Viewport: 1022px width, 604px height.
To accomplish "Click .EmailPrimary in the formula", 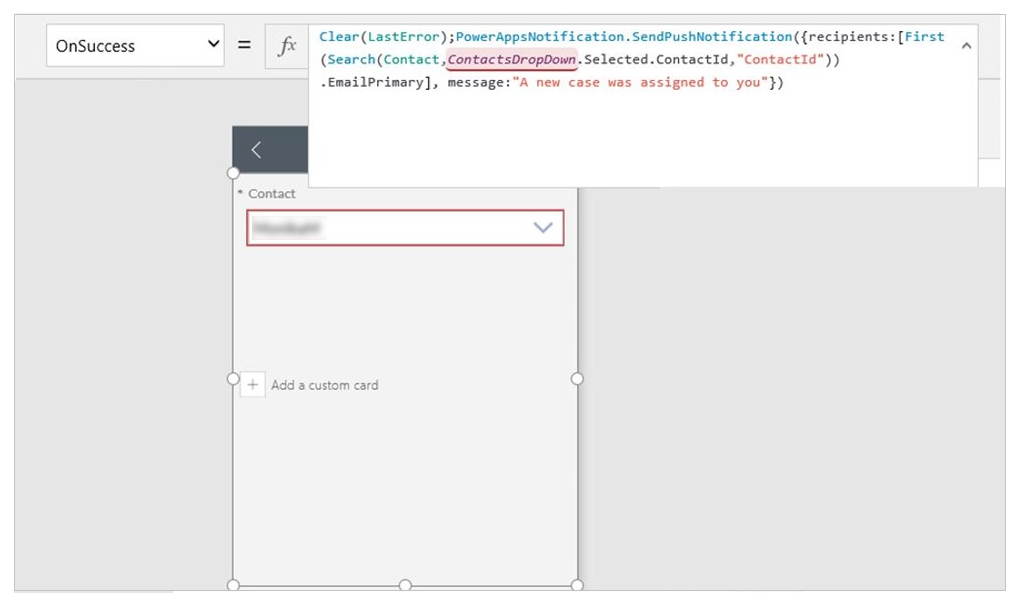I will pyautogui.click(x=372, y=82).
